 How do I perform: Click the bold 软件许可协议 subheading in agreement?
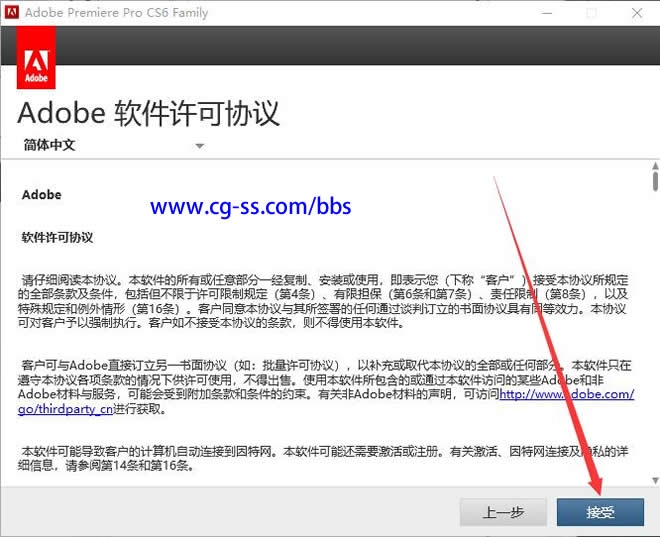[x=57, y=238]
